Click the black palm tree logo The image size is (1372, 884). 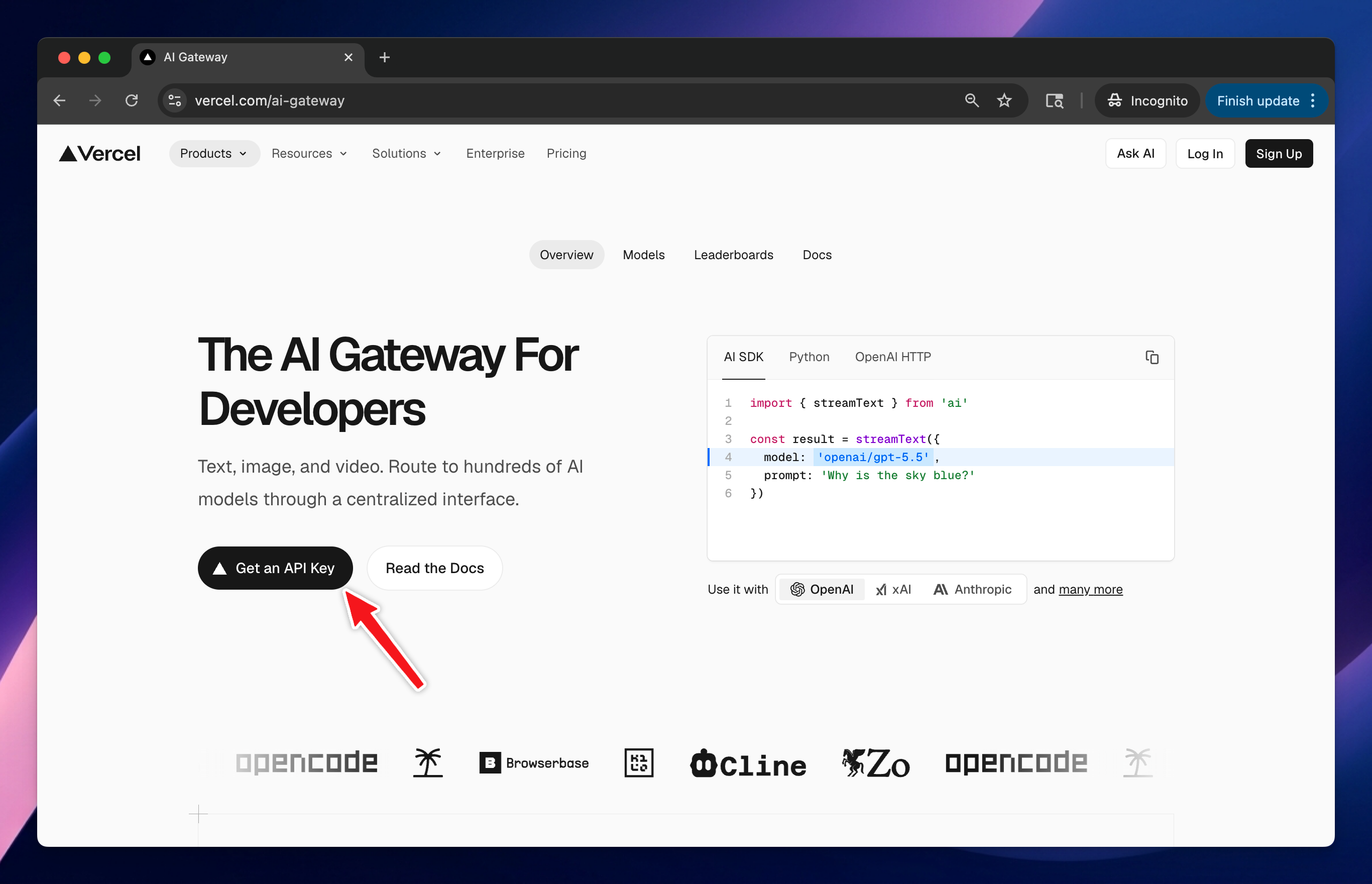coord(428,762)
